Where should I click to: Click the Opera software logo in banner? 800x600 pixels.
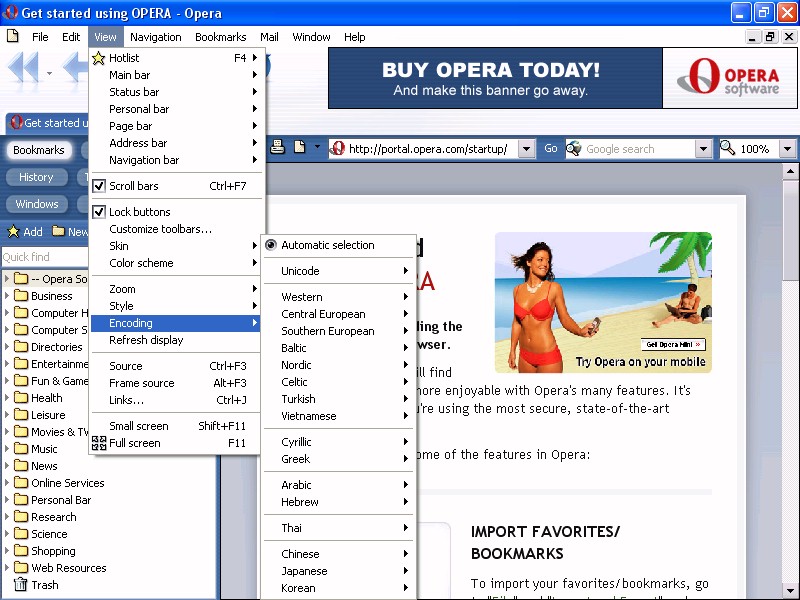(x=730, y=78)
